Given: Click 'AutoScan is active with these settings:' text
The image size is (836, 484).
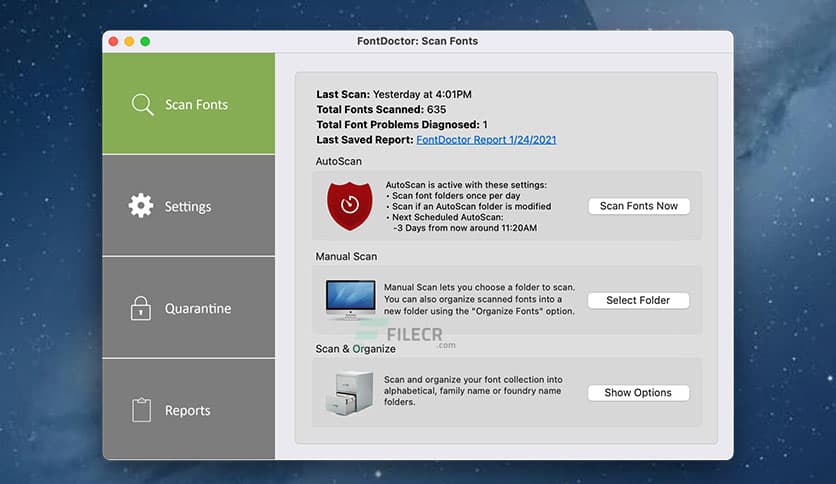Looking at the screenshot, I should coord(466,185).
